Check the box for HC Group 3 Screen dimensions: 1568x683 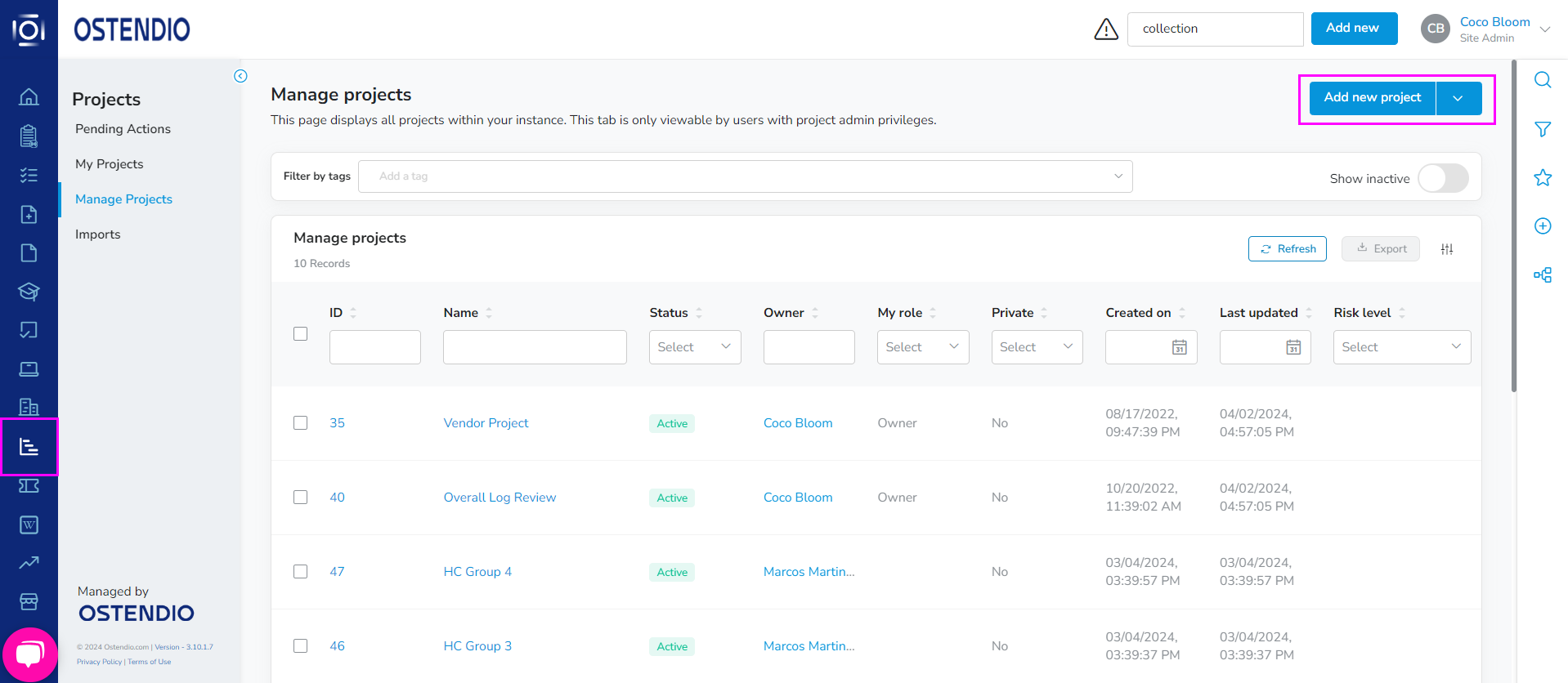click(x=301, y=646)
